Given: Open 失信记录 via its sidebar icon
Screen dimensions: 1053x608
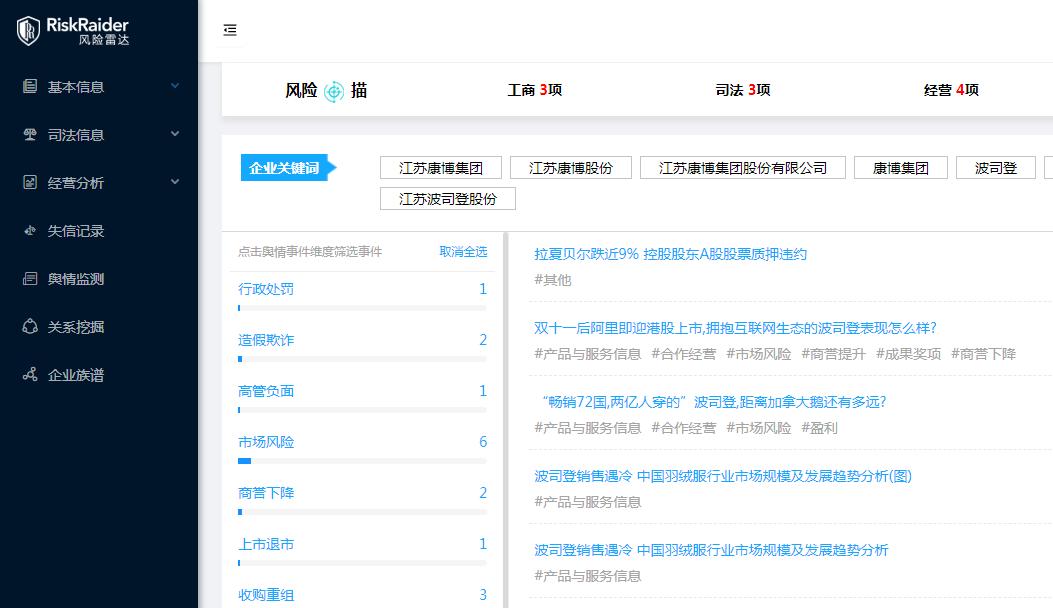Looking at the screenshot, I should pyautogui.click(x=29, y=230).
